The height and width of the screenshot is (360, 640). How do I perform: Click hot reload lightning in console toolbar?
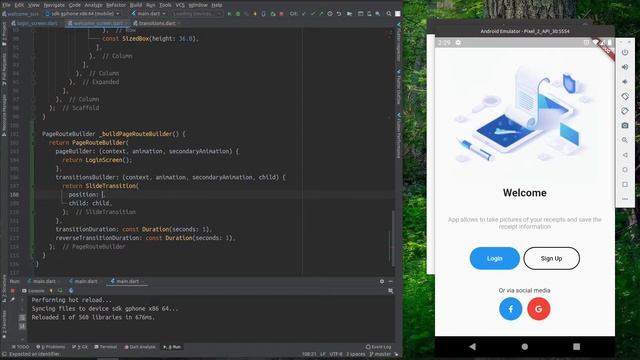tap(51, 291)
